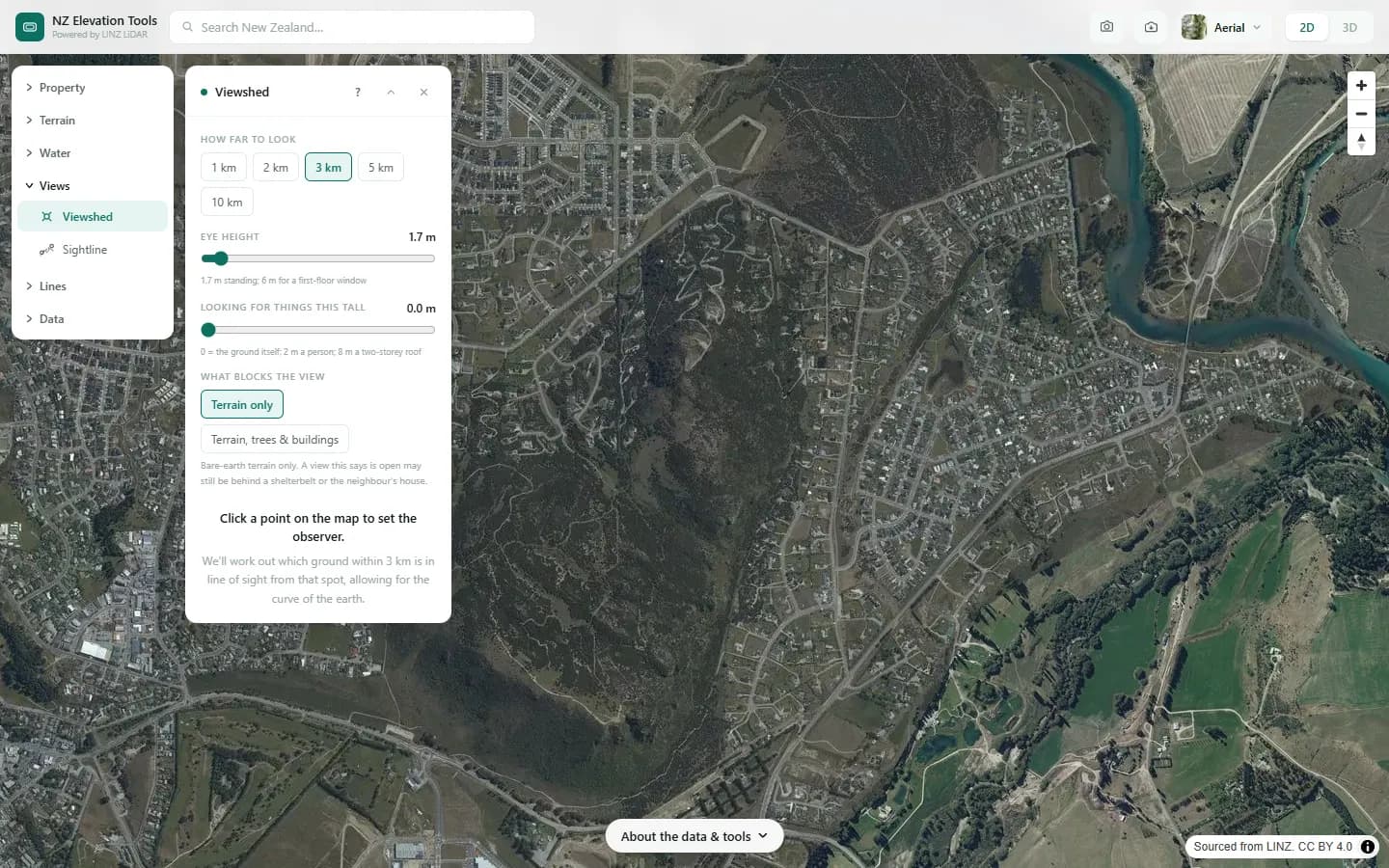Select the 10 km look distance
The width and height of the screenshot is (1389, 868).
(x=227, y=203)
